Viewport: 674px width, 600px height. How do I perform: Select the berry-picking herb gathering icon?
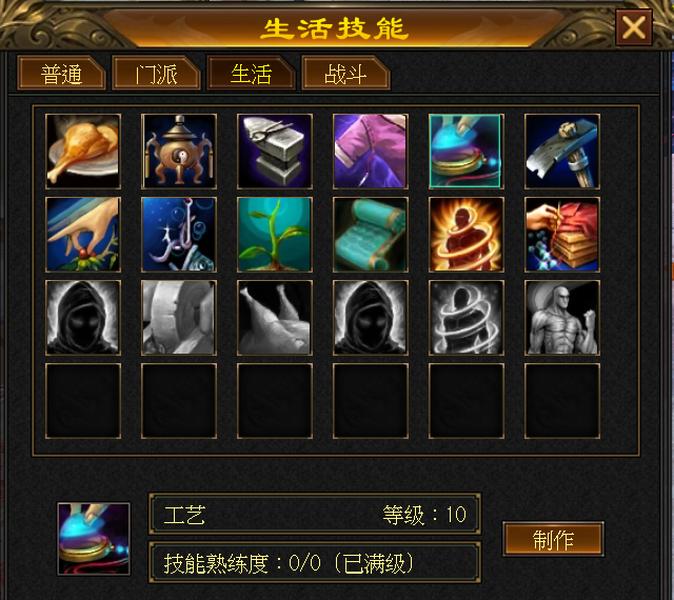click(83, 235)
